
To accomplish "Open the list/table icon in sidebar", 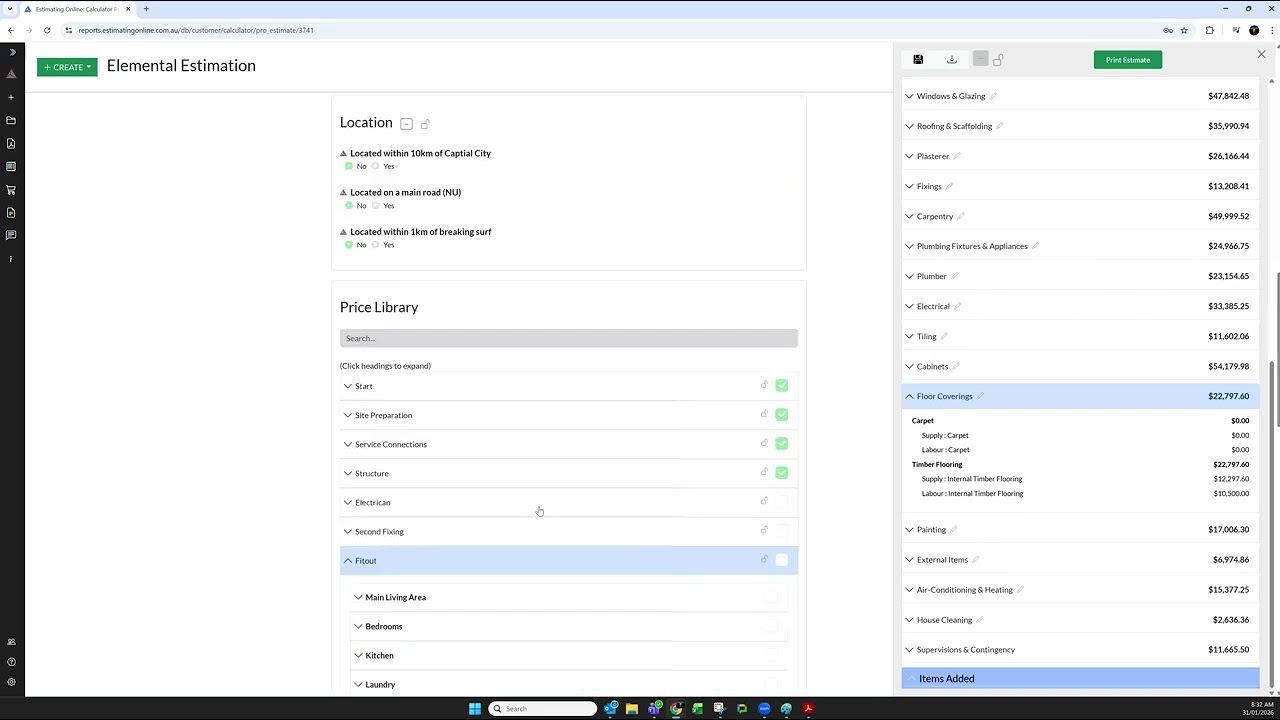I will [x=11, y=166].
